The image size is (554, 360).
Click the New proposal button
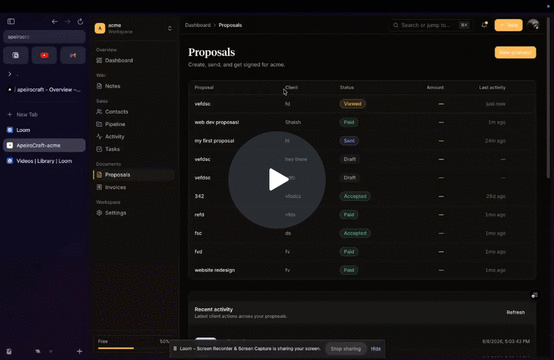(515, 52)
